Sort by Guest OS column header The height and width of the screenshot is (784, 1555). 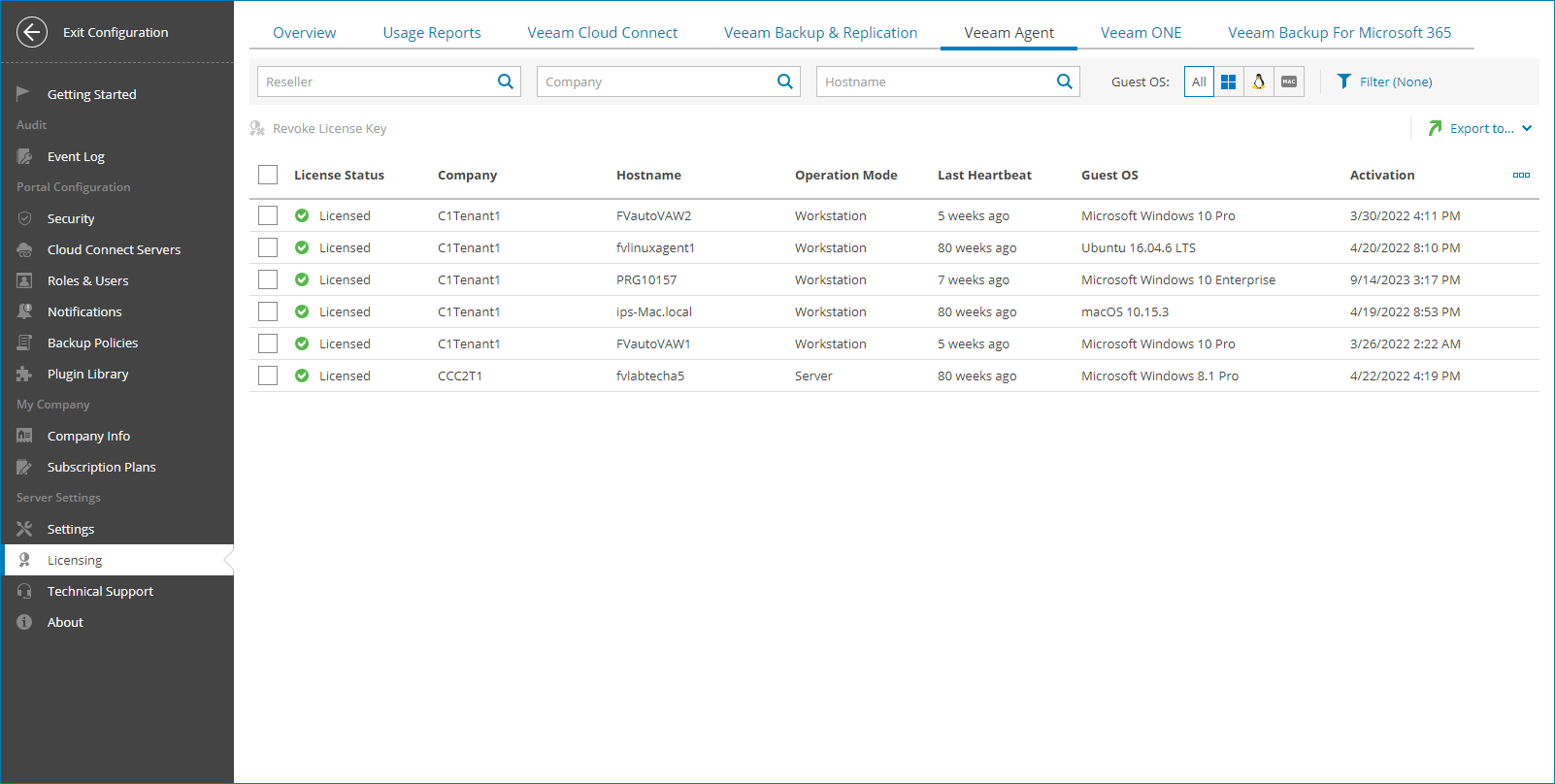pos(1109,175)
